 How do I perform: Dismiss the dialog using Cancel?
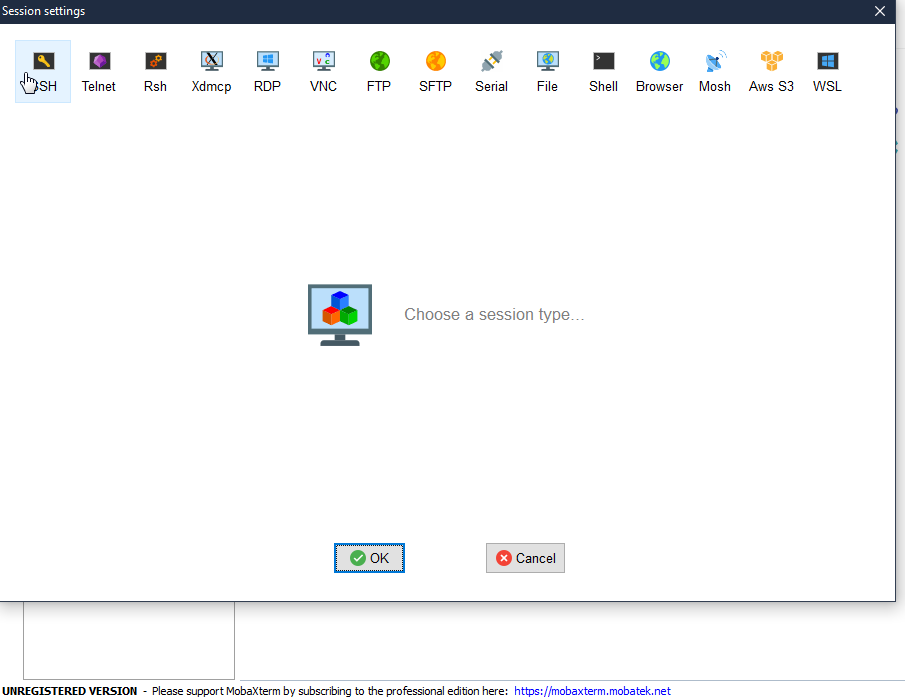point(525,558)
